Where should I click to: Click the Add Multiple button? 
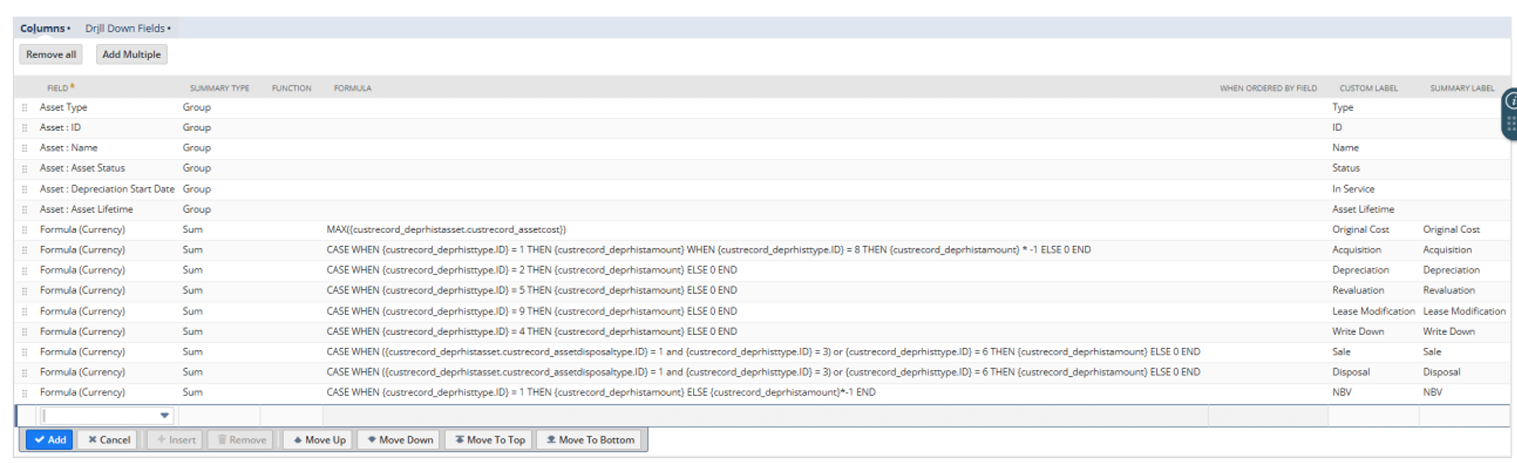[x=131, y=54]
